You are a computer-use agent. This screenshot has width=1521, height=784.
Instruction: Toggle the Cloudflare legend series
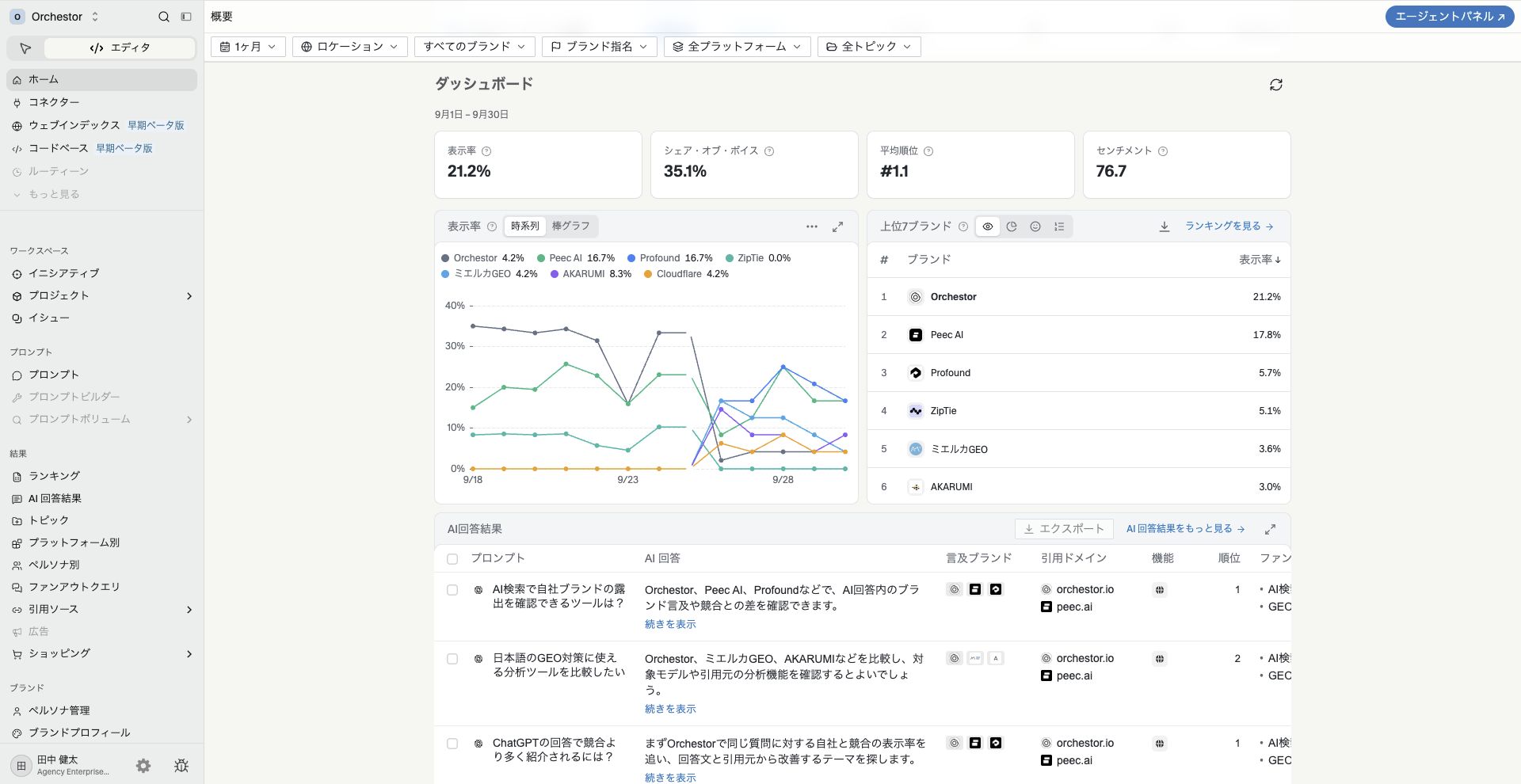(x=686, y=274)
